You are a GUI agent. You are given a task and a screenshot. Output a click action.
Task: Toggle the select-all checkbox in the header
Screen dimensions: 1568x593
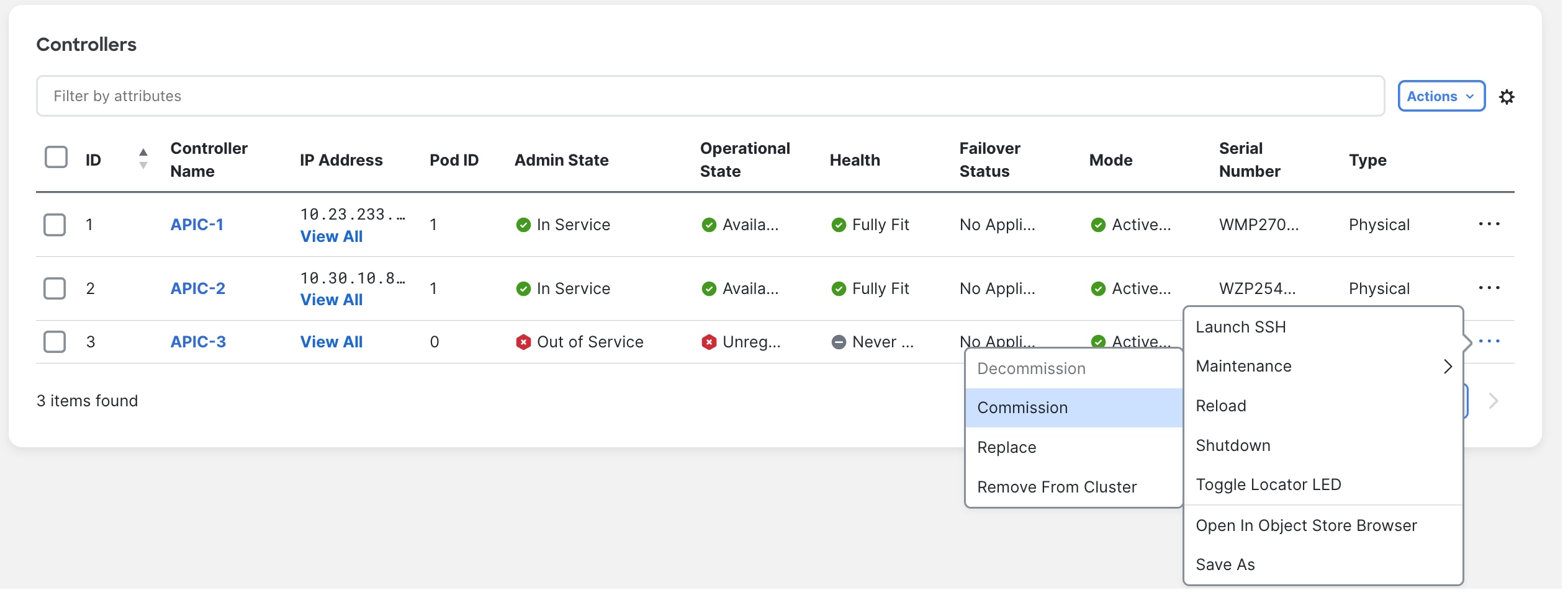[56, 157]
